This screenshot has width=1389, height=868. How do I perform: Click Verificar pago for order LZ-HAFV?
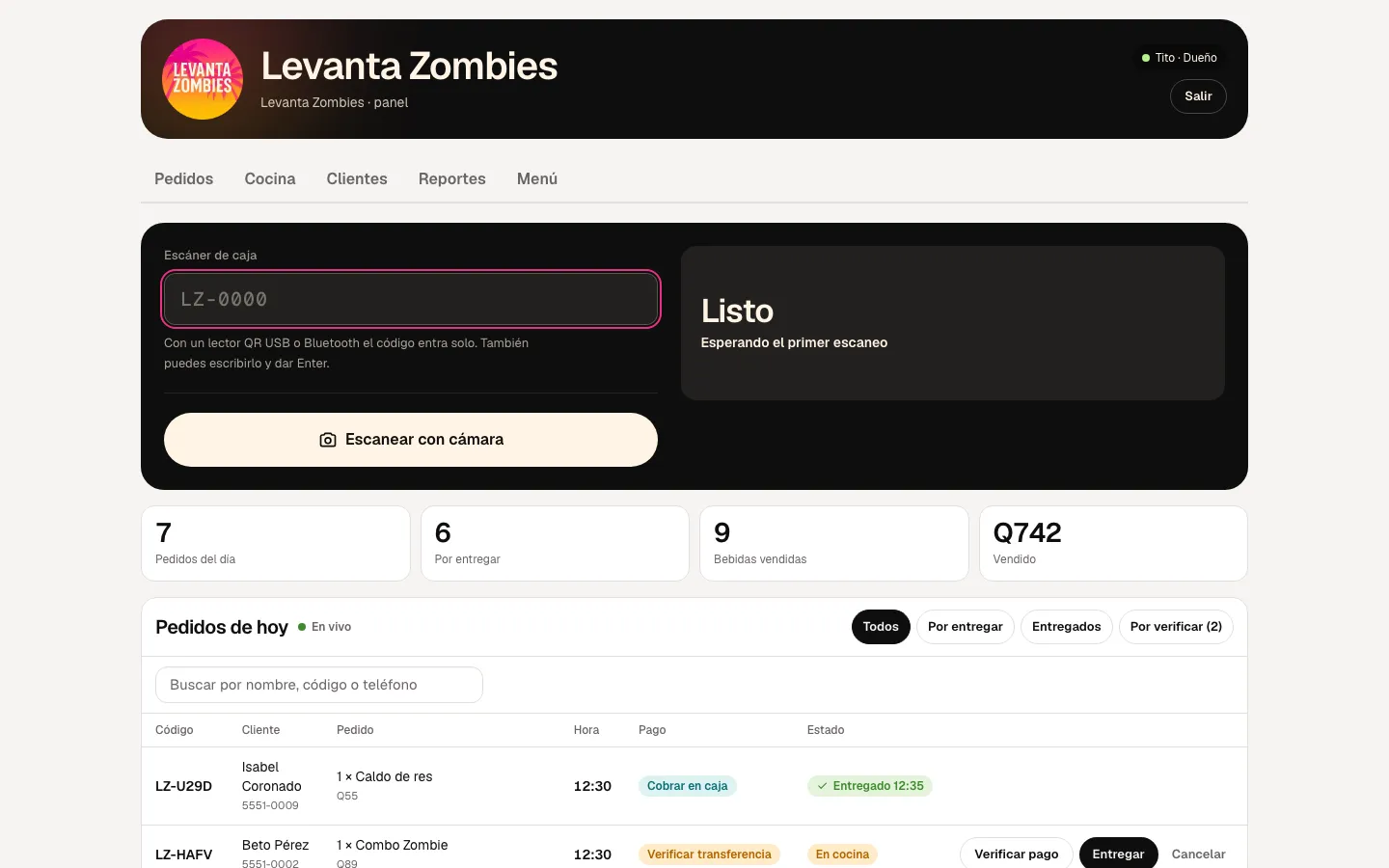[1017, 854]
